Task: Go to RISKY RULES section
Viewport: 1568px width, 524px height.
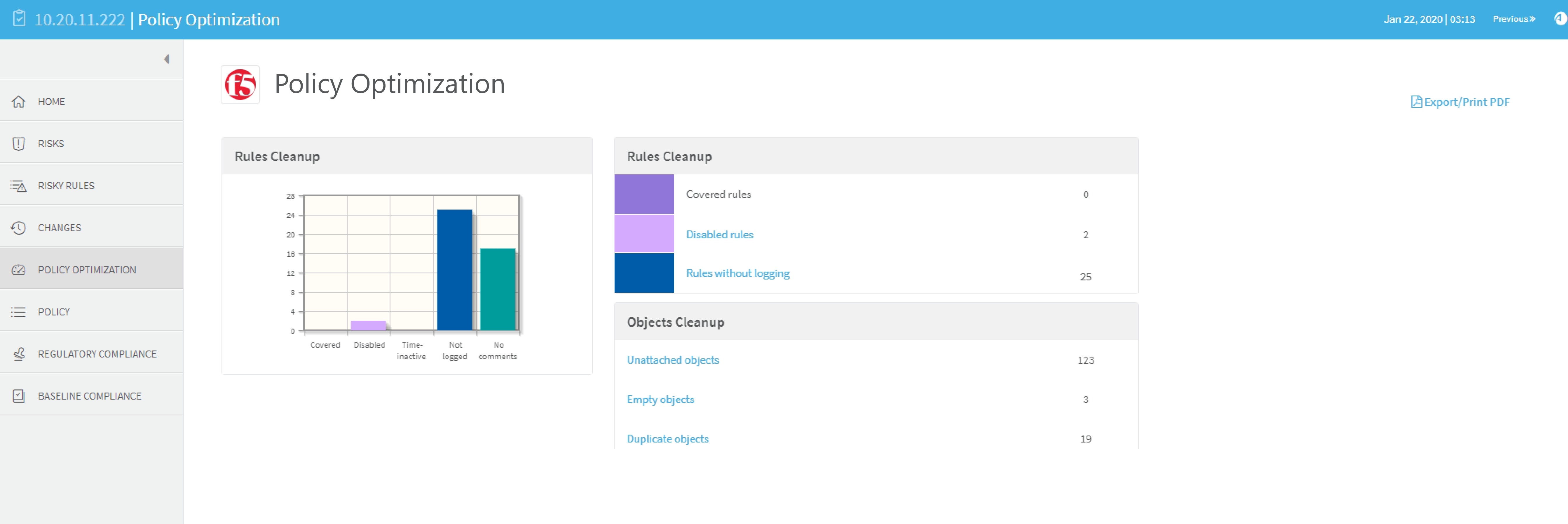Action: click(91, 186)
